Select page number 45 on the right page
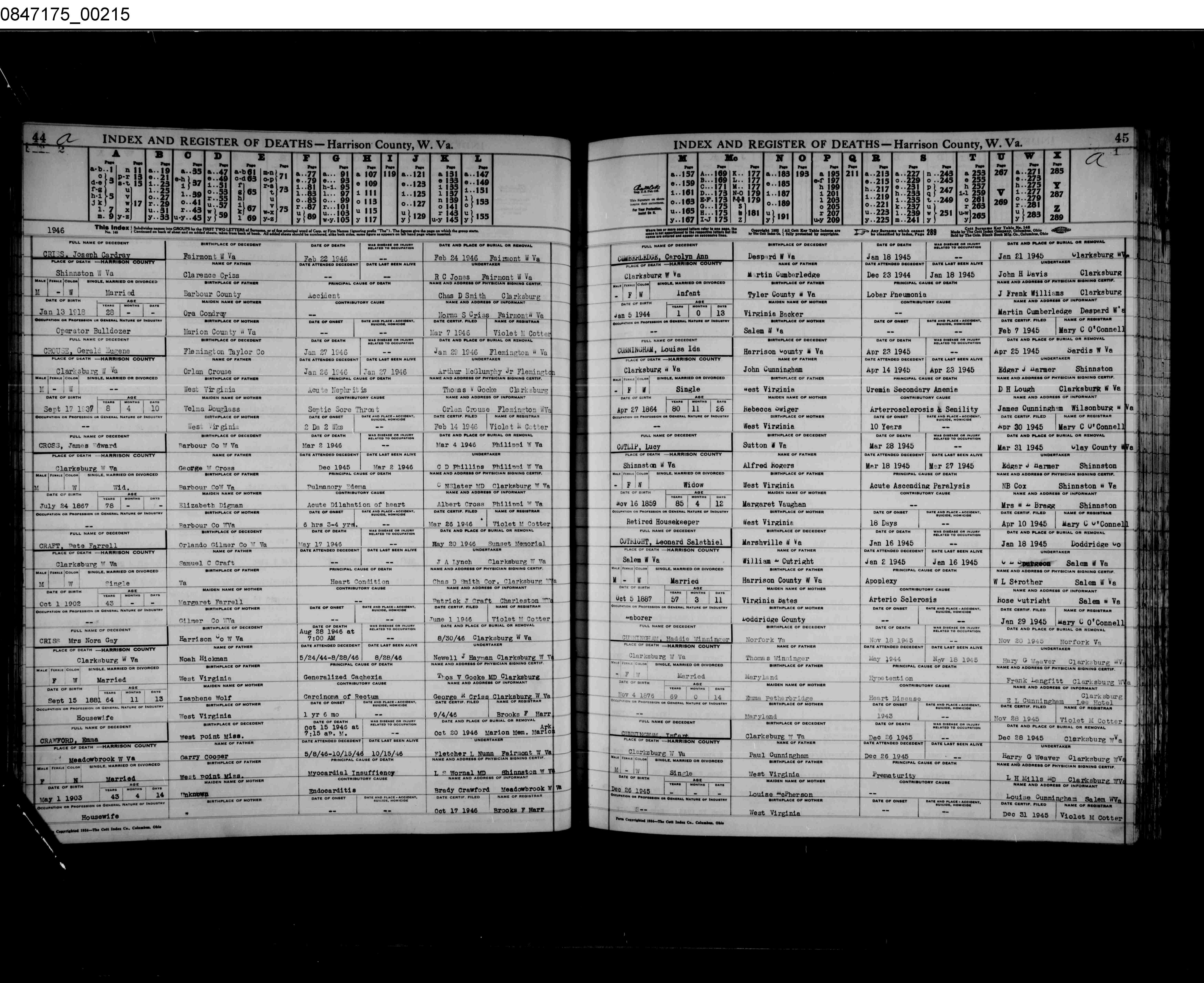 point(1121,138)
